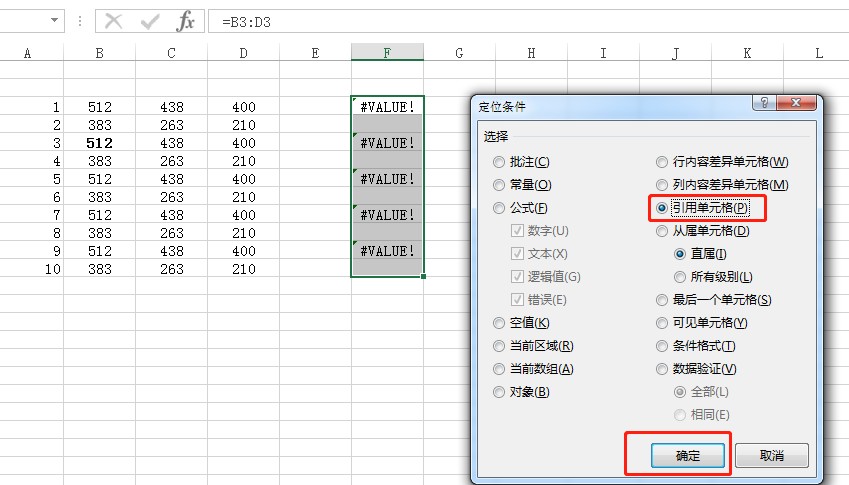Cancel the formula entry with X icon
This screenshot has width=849, height=485.
coord(114,22)
